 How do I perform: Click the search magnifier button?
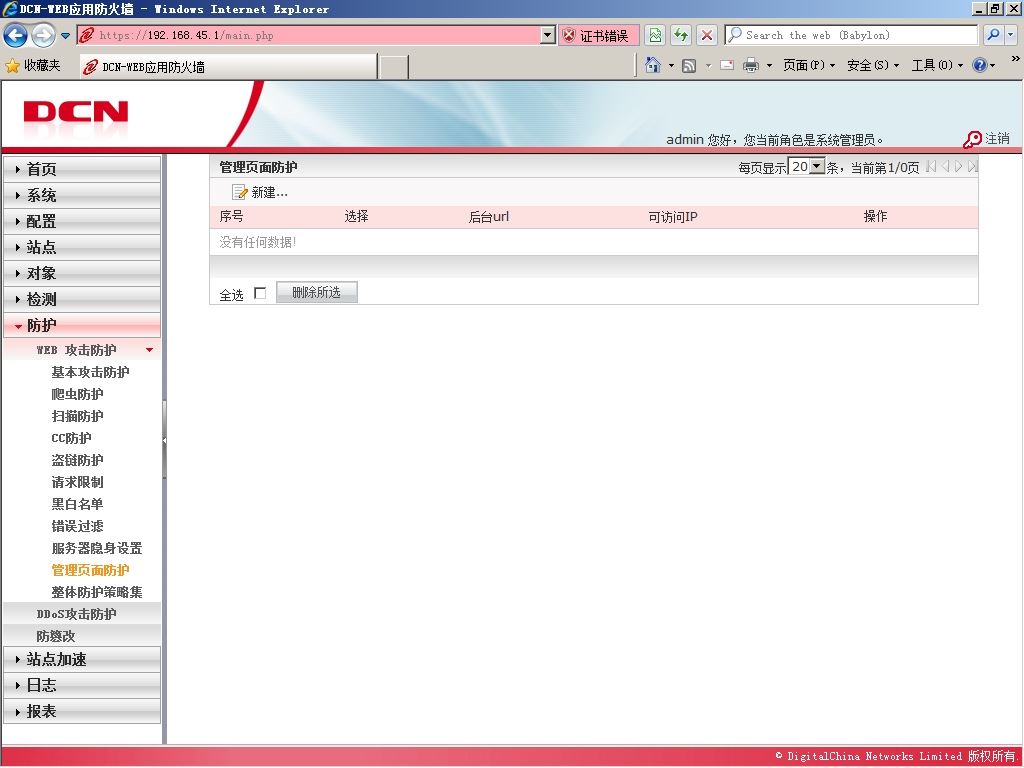[x=993, y=35]
